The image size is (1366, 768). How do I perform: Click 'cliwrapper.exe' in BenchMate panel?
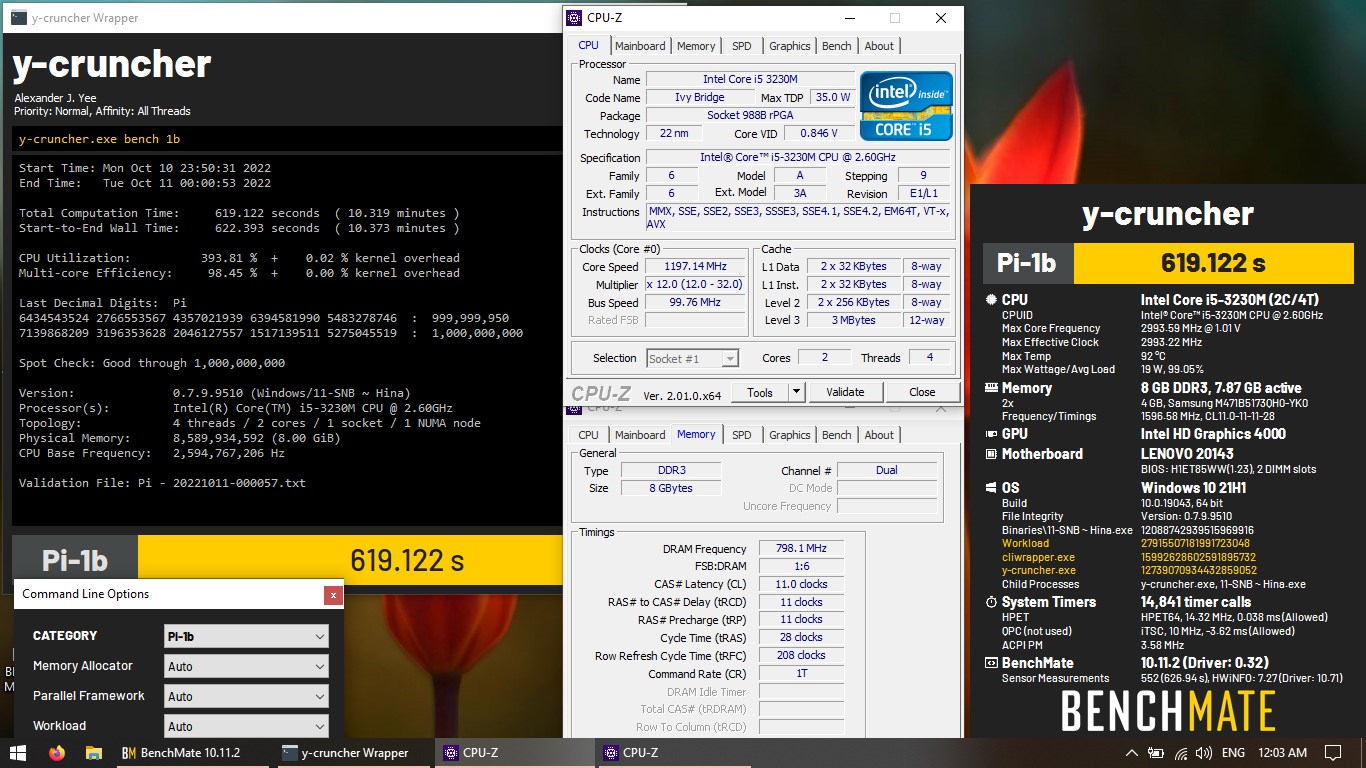(1038, 558)
